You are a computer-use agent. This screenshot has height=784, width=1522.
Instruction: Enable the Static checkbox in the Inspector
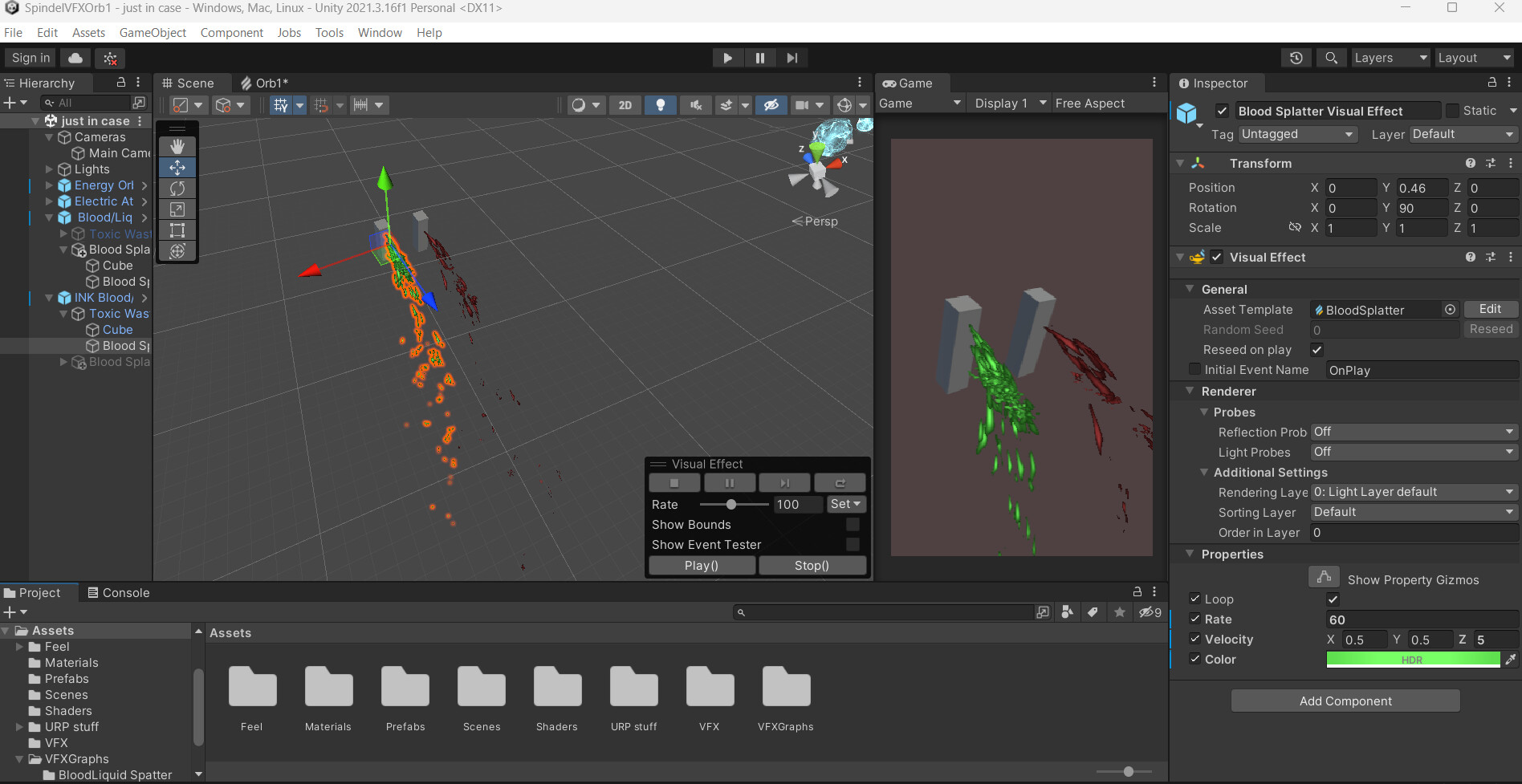(1452, 110)
